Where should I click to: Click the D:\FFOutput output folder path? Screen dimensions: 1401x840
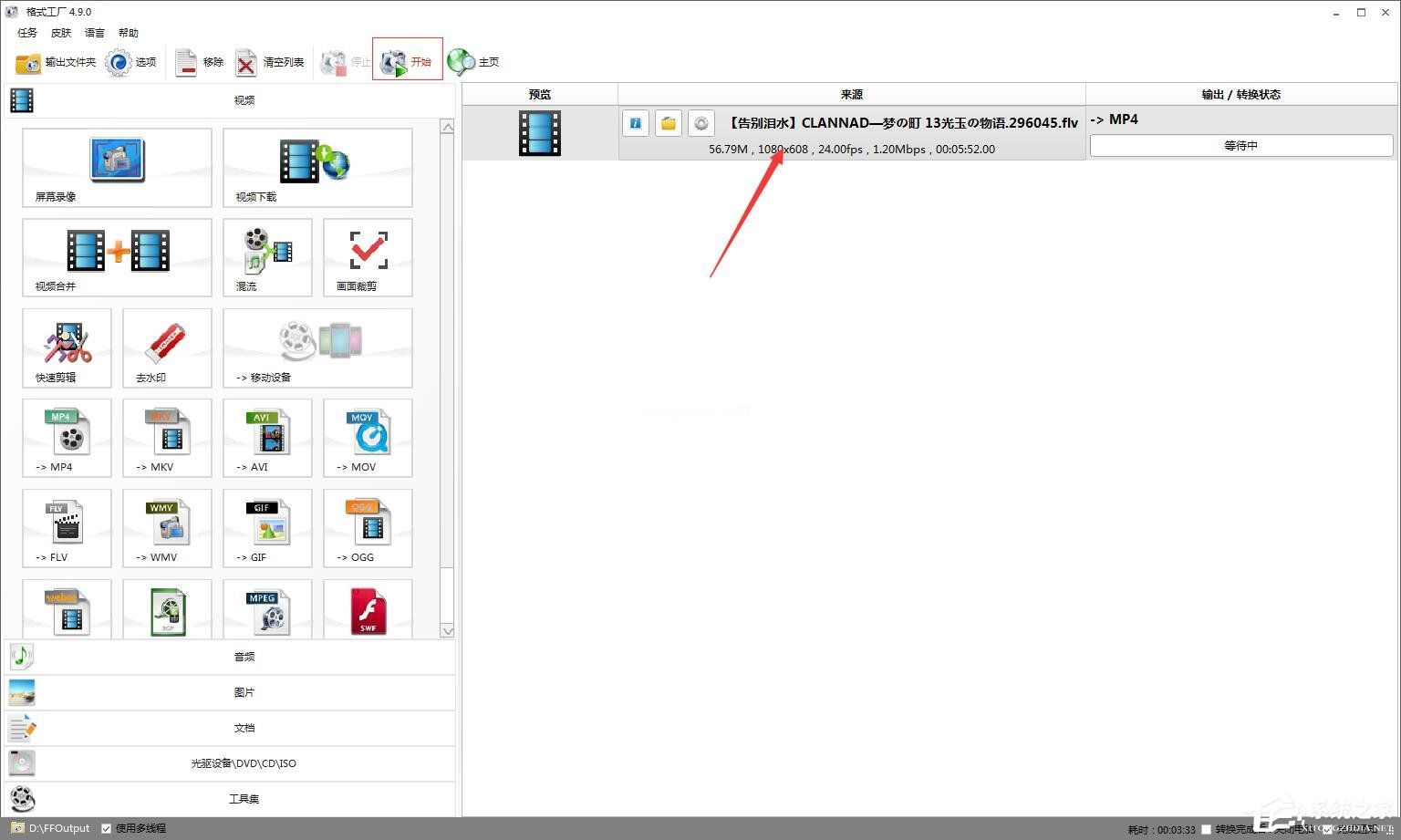58,828
